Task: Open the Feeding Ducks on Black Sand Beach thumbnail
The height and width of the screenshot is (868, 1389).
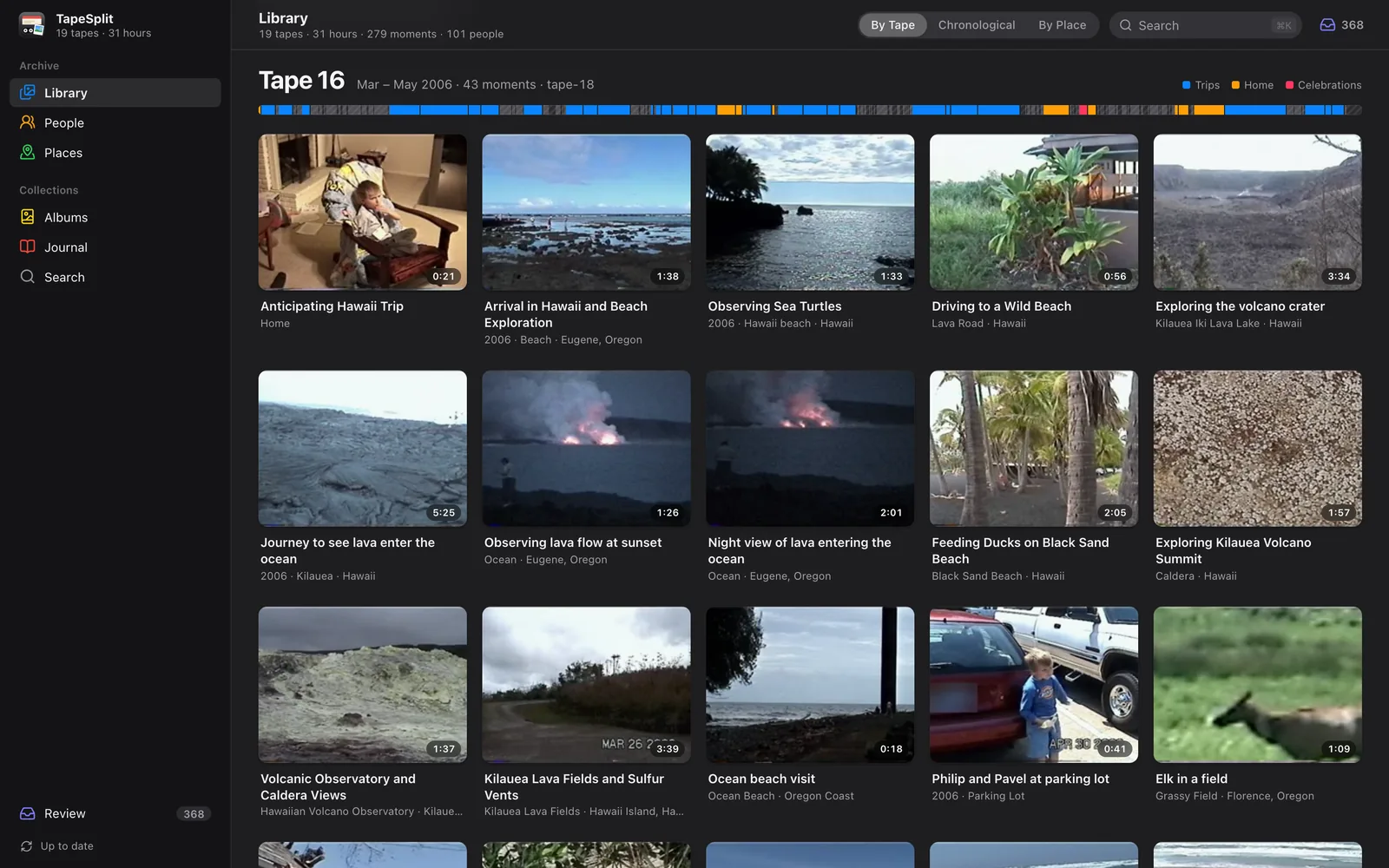Action: pyautogui.click(x=1034, y=448)
